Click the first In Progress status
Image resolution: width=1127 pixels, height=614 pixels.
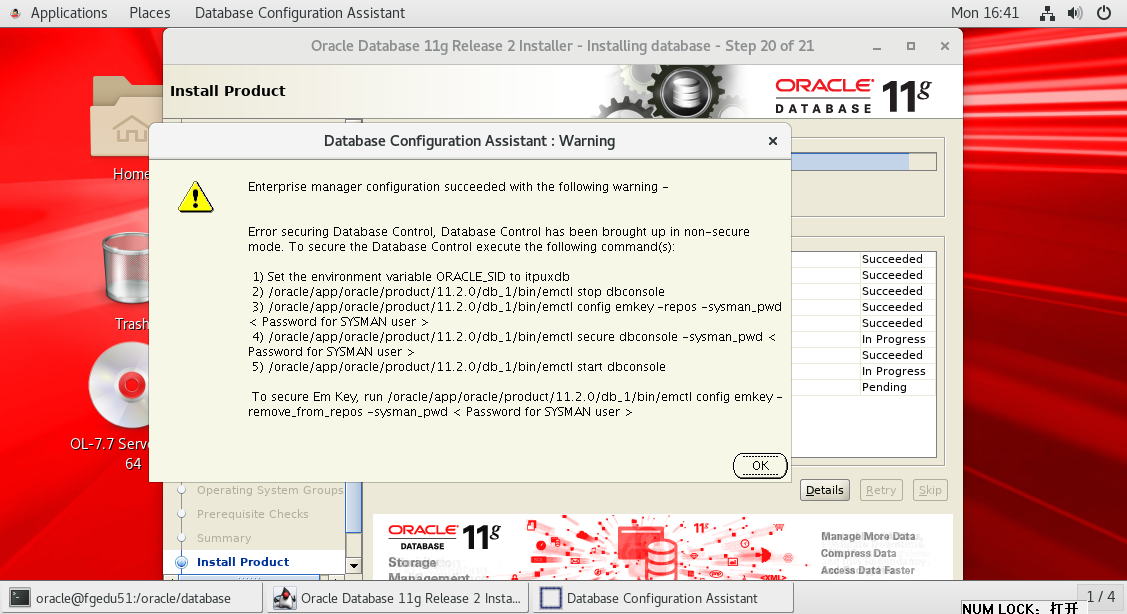tap(893, 339)
